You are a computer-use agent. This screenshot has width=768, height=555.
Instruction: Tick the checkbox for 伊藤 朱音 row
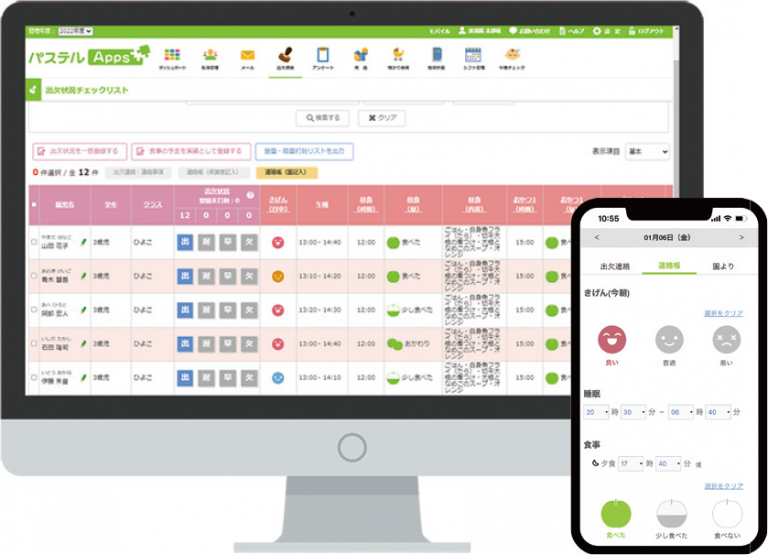pyautogui.click(x=35, y=378)
